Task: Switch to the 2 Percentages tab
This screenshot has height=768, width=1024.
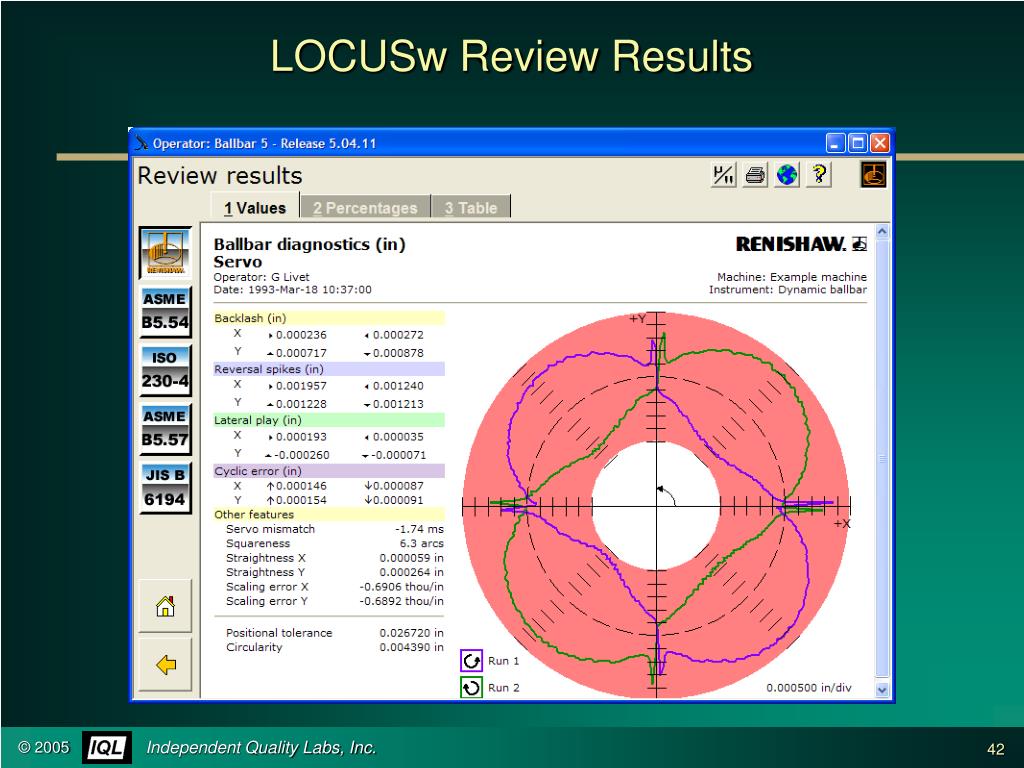Action: tap(365, 208)
